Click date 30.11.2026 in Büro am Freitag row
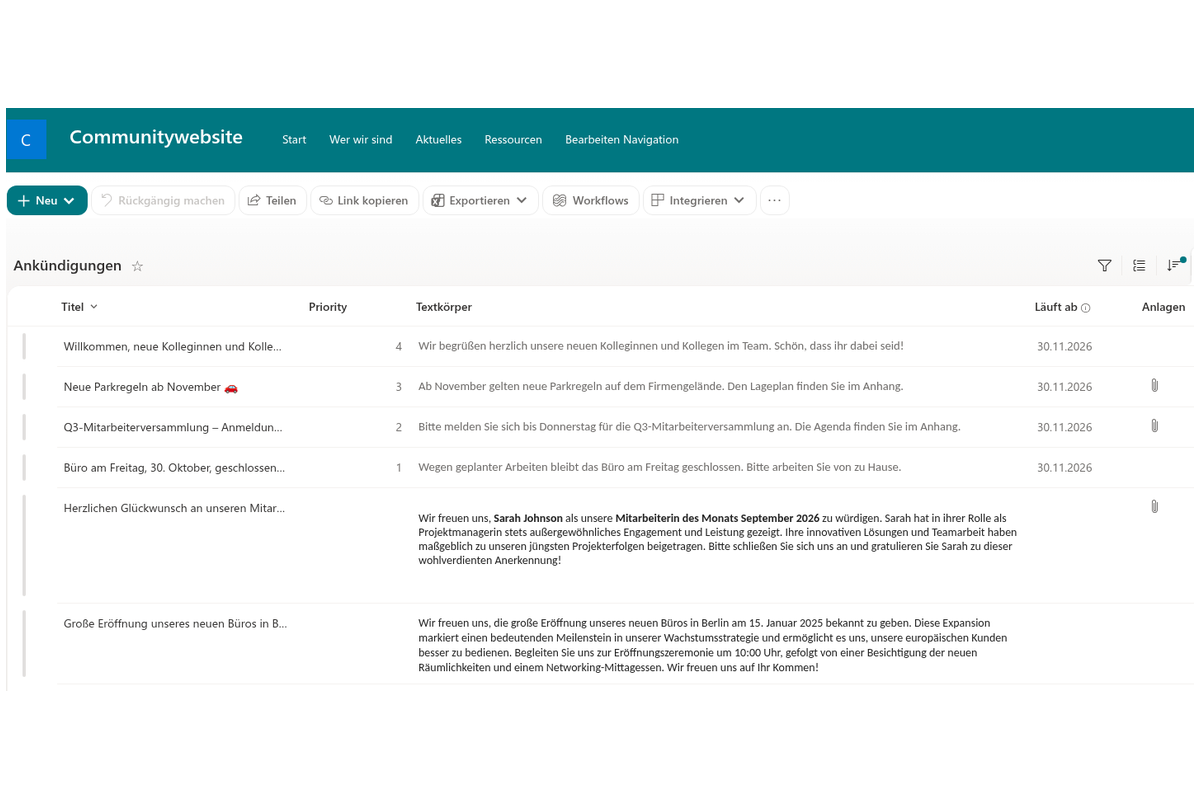 (x=1064, y=467)
